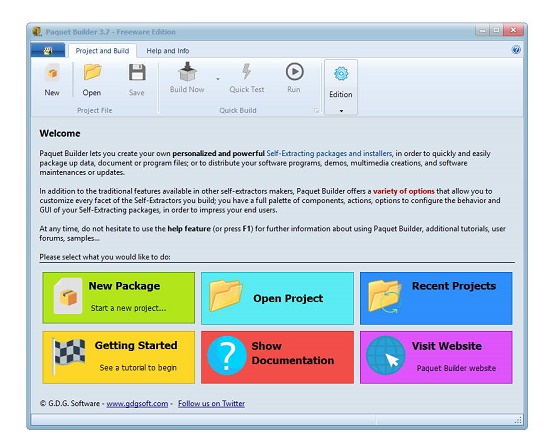Click the Paquet Builder title bar icon
The image size is (550, 445).
tap(36, 32)
